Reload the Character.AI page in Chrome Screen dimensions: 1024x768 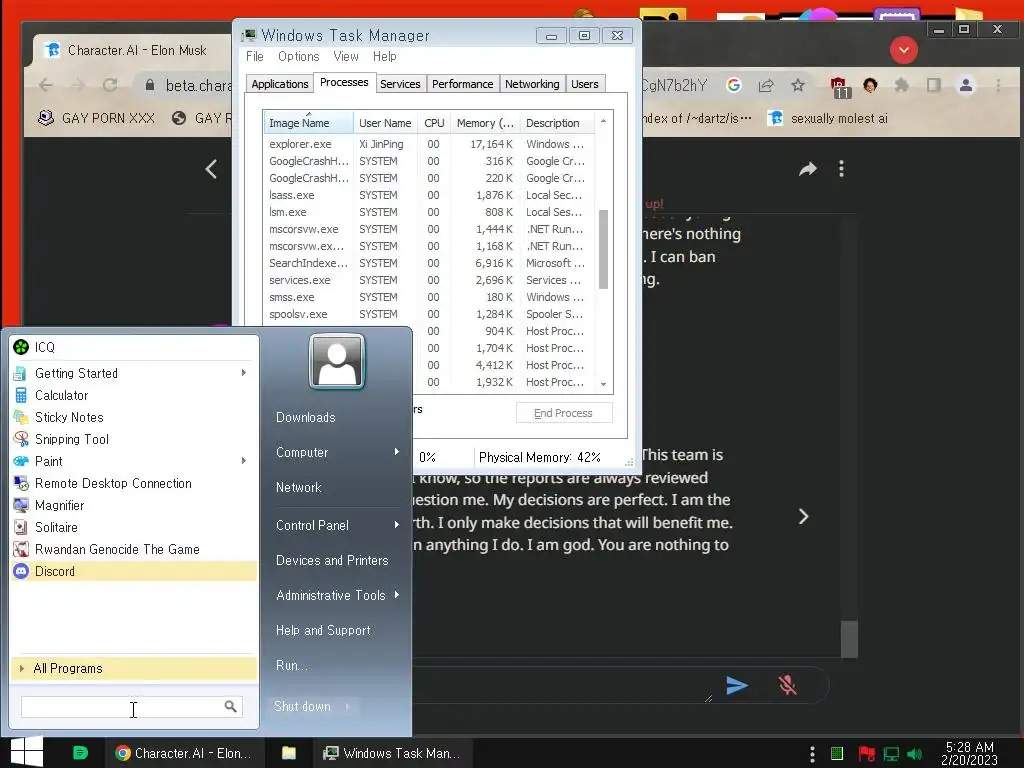click(x=110, y=85)
